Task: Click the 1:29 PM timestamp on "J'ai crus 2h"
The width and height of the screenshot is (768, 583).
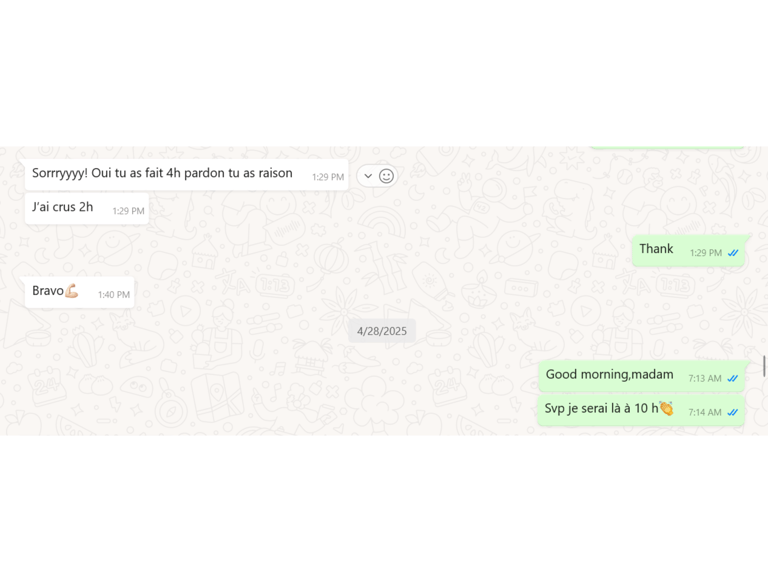Action: (x=128, y=211)
